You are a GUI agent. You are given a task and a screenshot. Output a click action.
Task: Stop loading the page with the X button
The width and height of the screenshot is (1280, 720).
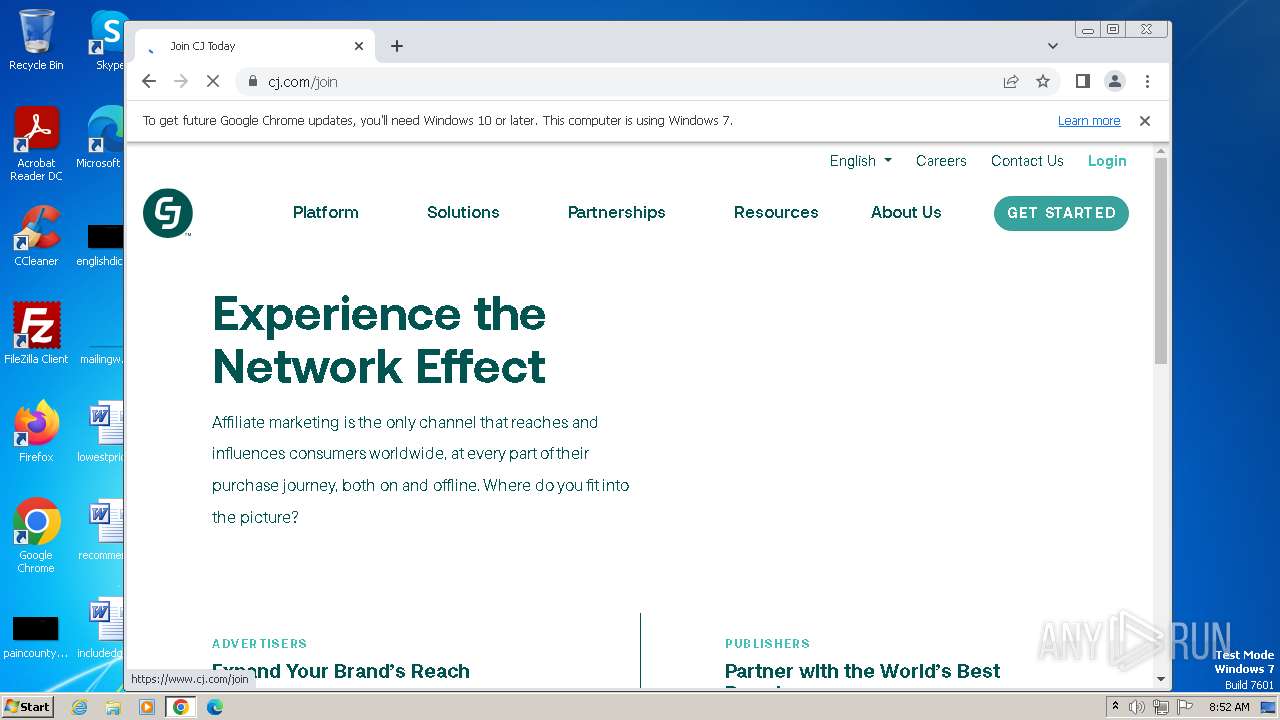pos(213,82)
